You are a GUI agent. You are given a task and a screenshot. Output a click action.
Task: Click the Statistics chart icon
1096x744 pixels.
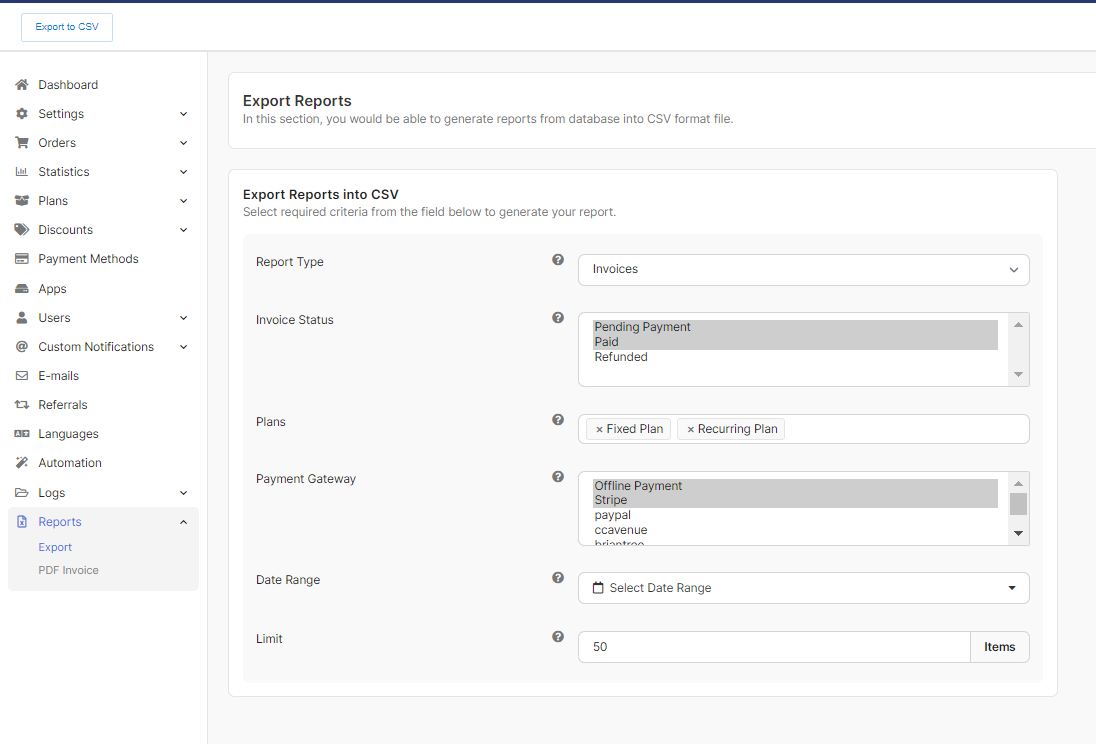point(22,171)
